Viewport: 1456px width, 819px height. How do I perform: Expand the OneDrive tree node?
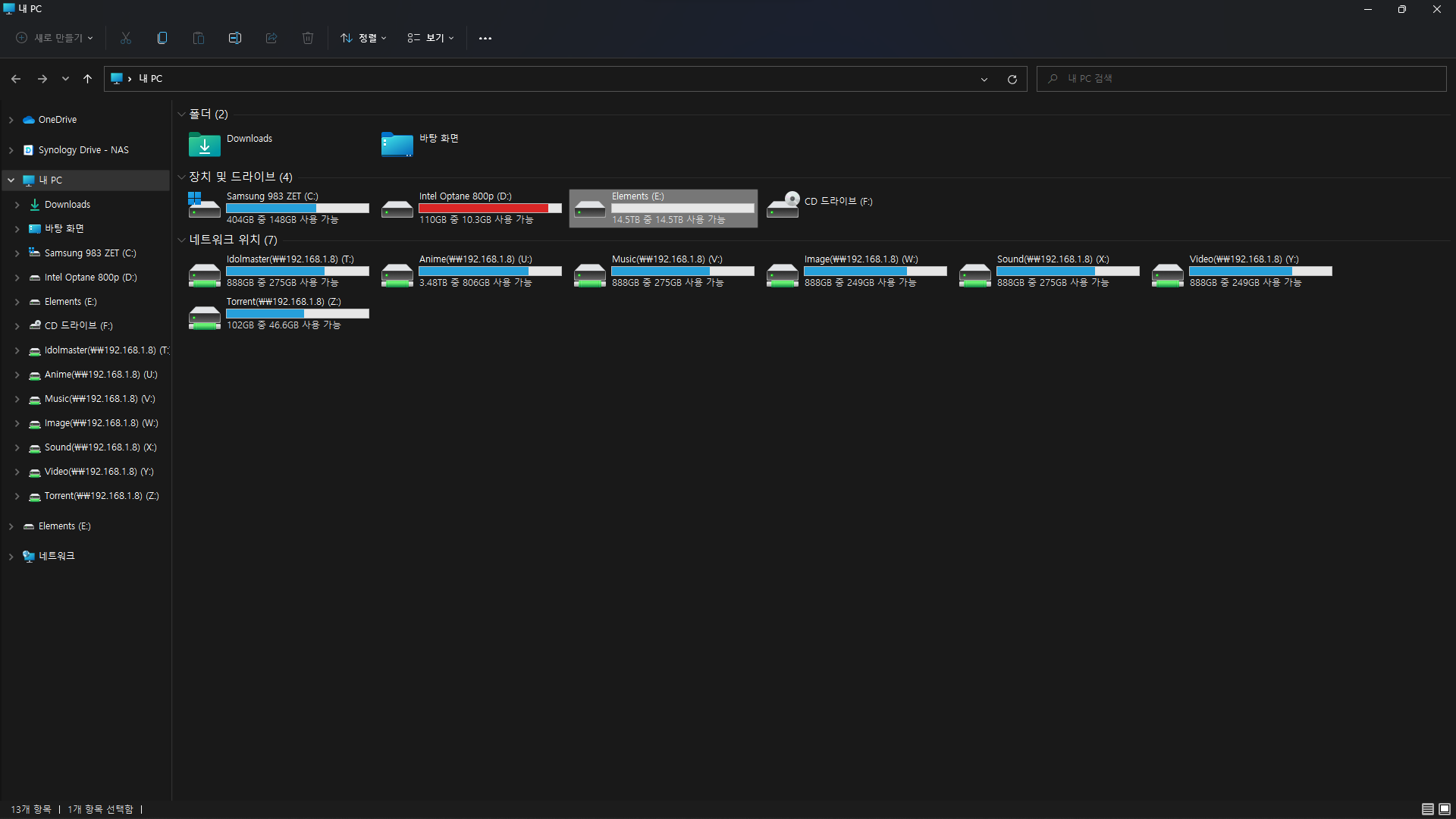point(11,120)
